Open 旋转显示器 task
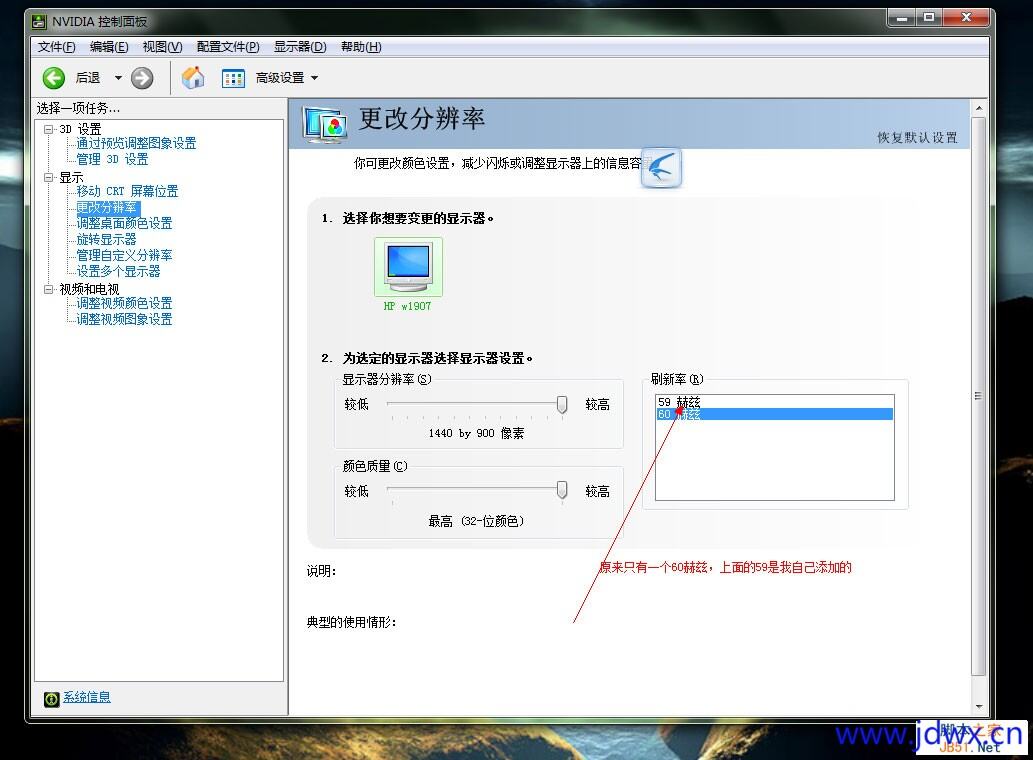This screenshot has width=1033, height=760. (106, 239)
